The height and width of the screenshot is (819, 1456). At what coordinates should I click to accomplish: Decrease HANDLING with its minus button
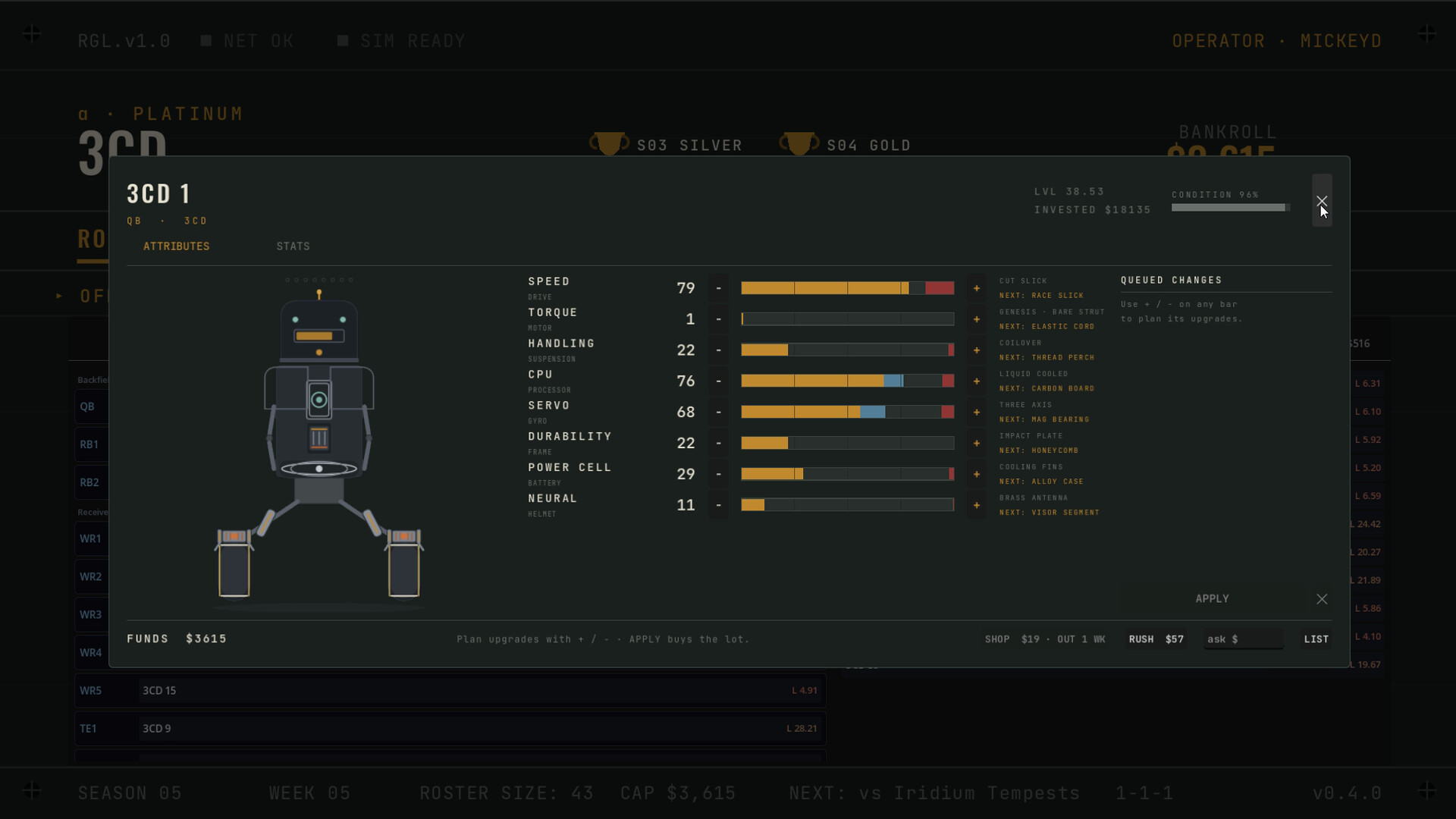pyautogui.click(x=718, y=350)
